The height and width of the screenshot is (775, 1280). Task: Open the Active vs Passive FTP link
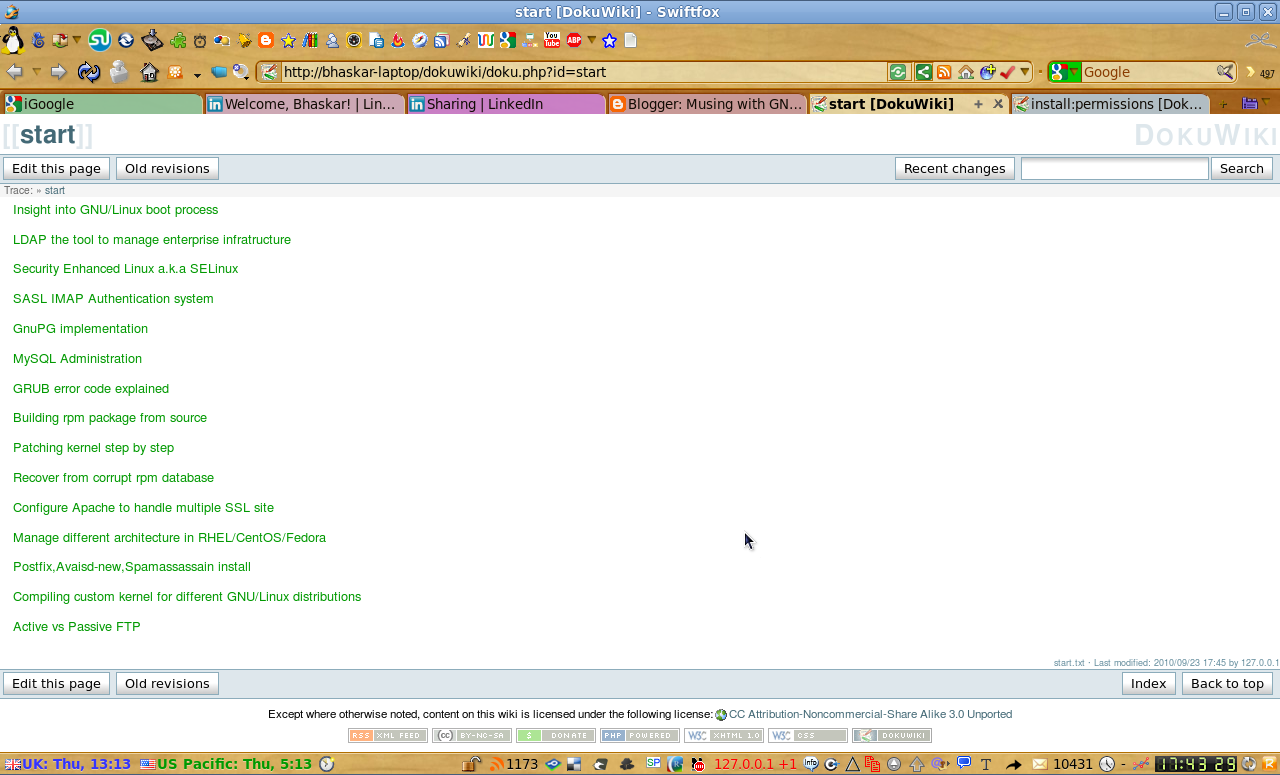76,627
